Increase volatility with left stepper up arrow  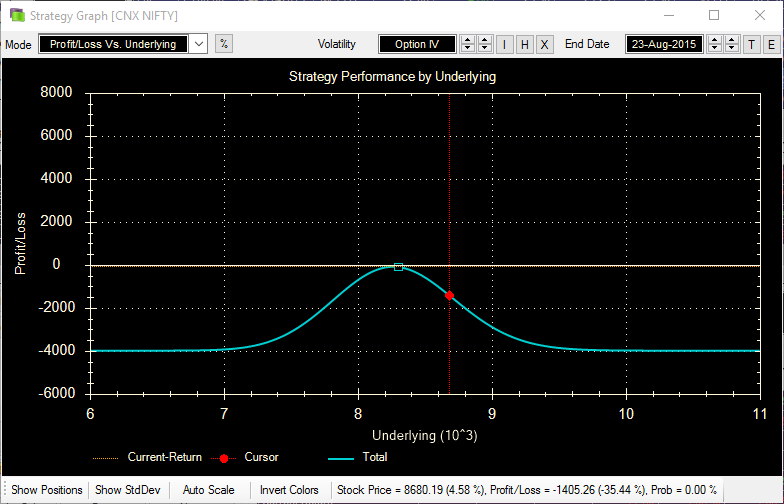(x=468, y=40)
